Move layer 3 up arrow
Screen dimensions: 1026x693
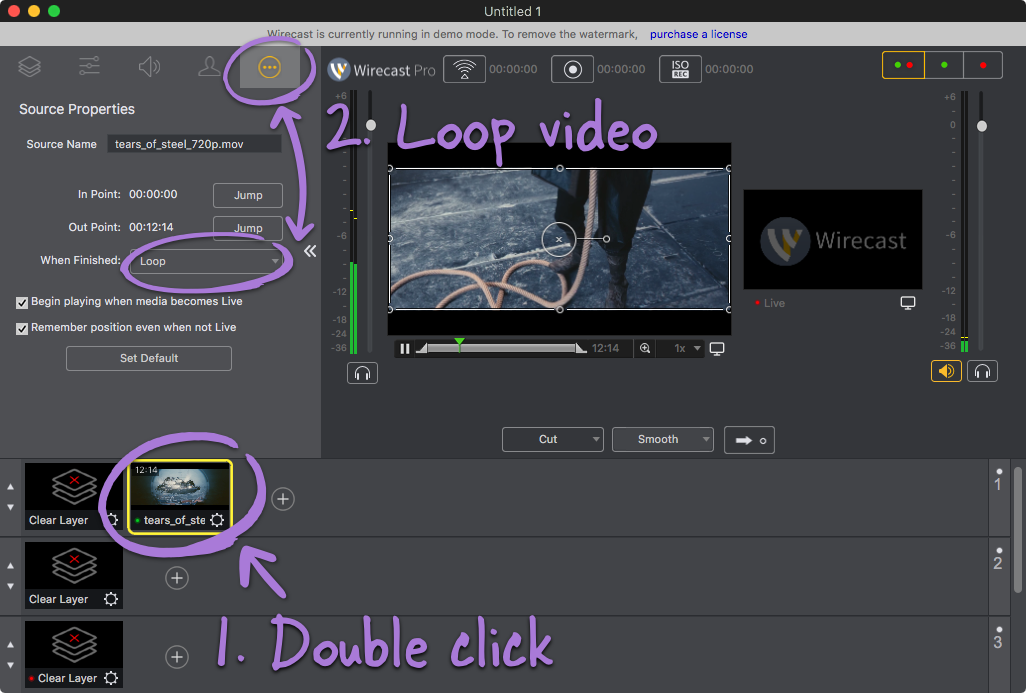(10, 645)
